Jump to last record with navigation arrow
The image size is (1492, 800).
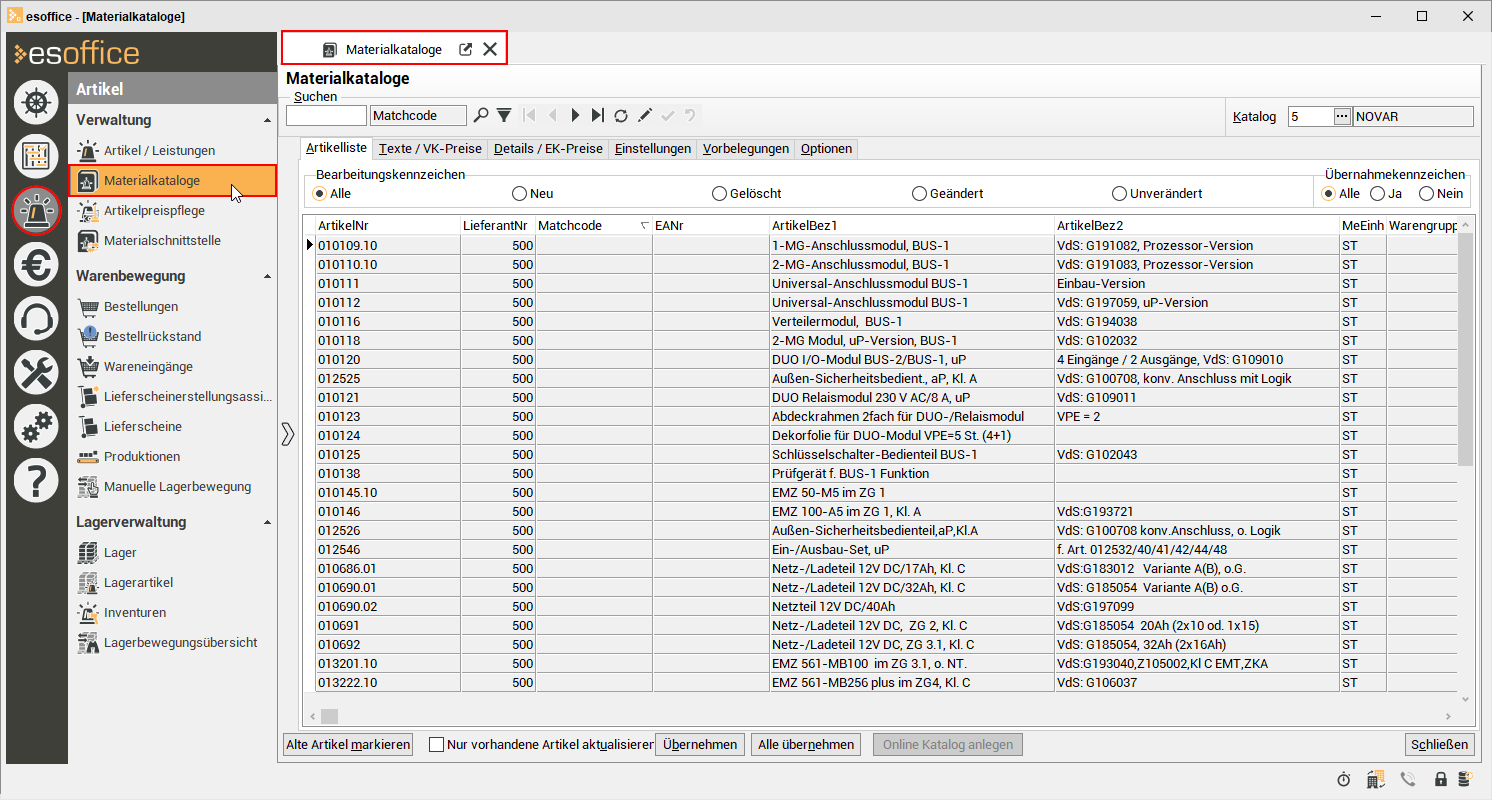(597, 116)
